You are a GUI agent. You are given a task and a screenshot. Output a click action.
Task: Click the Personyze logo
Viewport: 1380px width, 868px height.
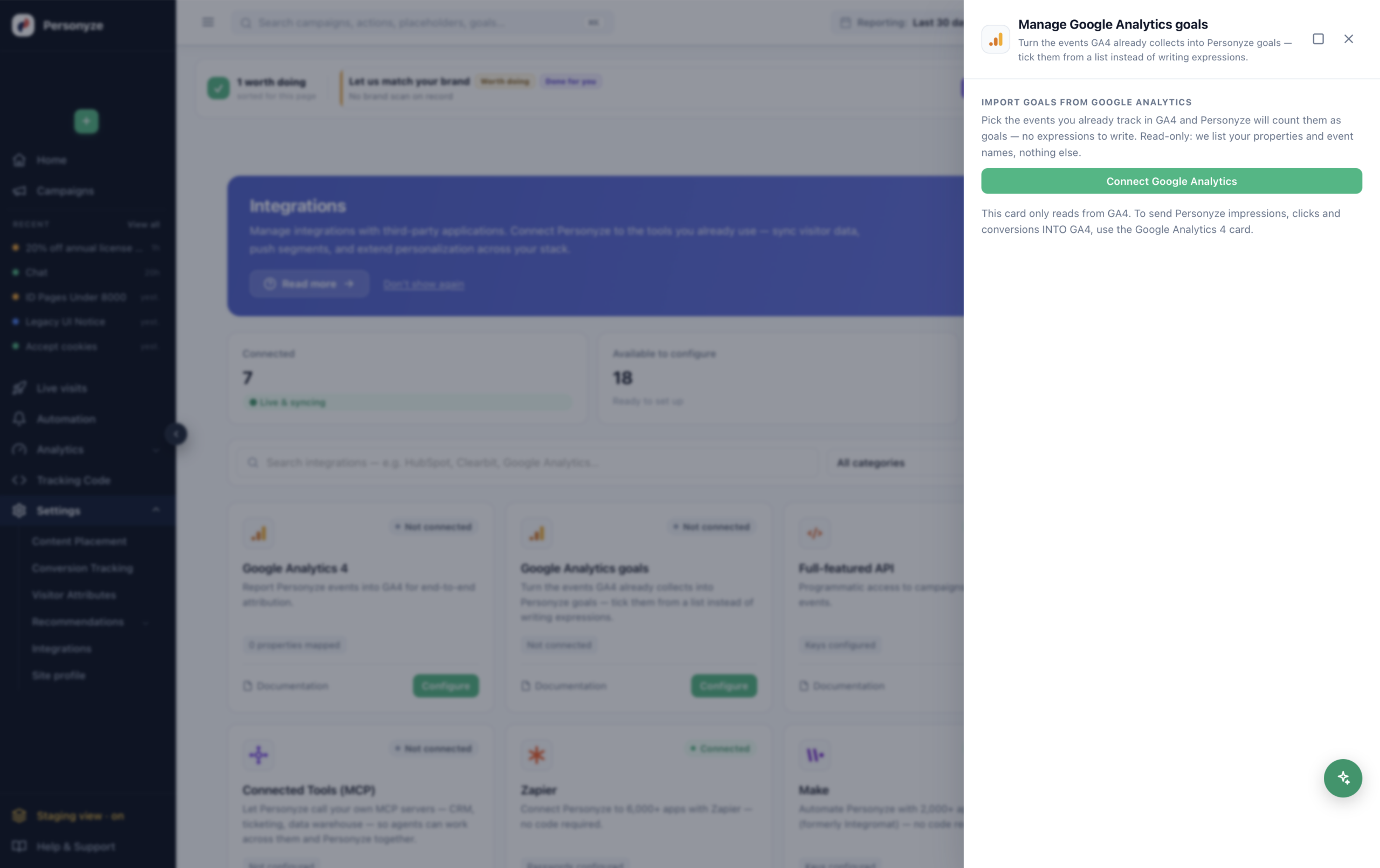[x=24, y=25]
